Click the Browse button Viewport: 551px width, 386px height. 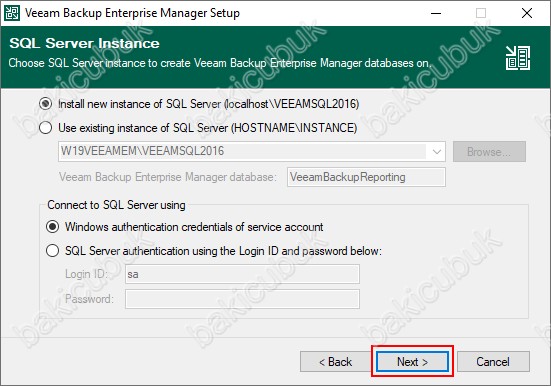pyautogui.click(x=489, y=152)
